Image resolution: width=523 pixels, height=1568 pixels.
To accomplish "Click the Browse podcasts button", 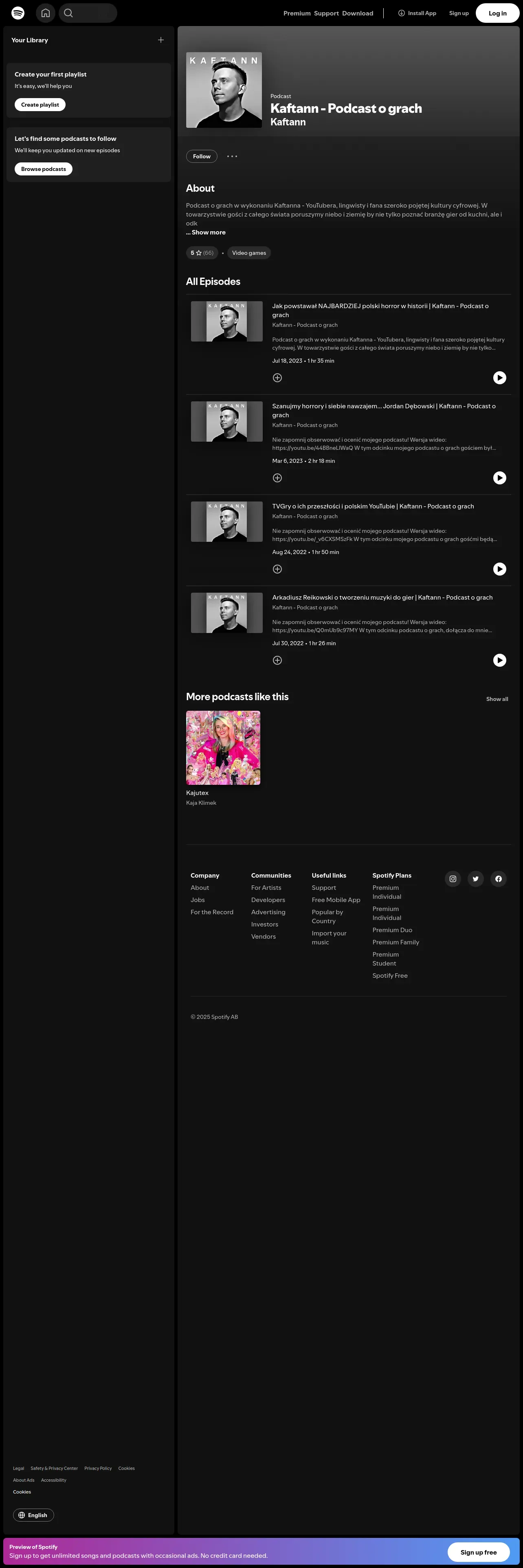I will [x=43, y=169].
